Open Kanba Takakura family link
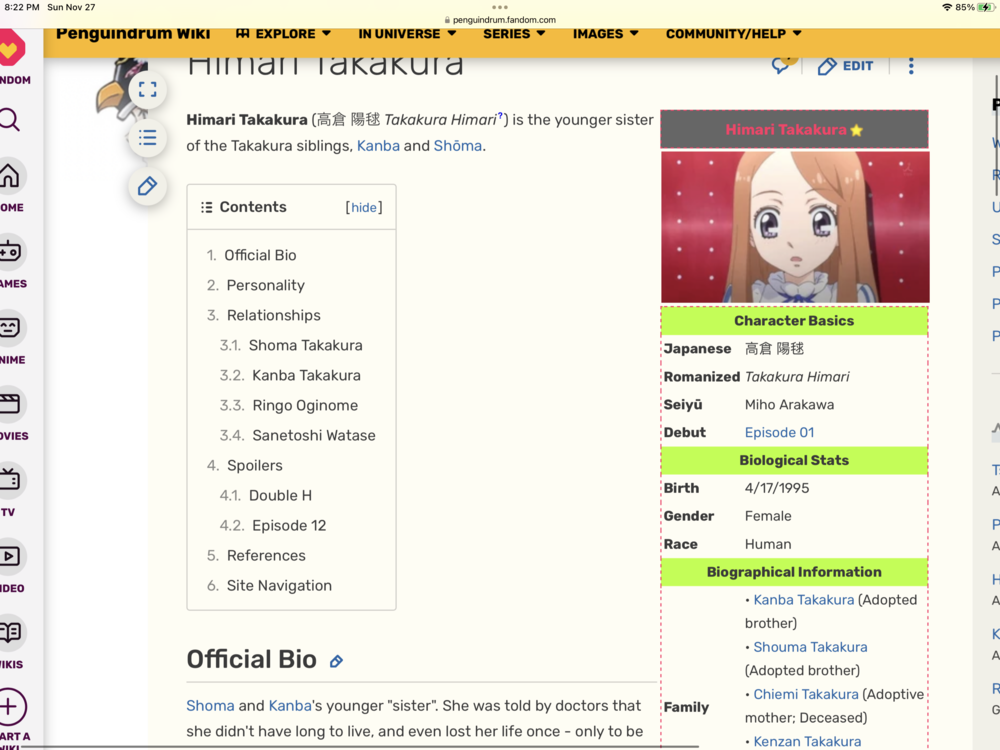 click(804, 600)
